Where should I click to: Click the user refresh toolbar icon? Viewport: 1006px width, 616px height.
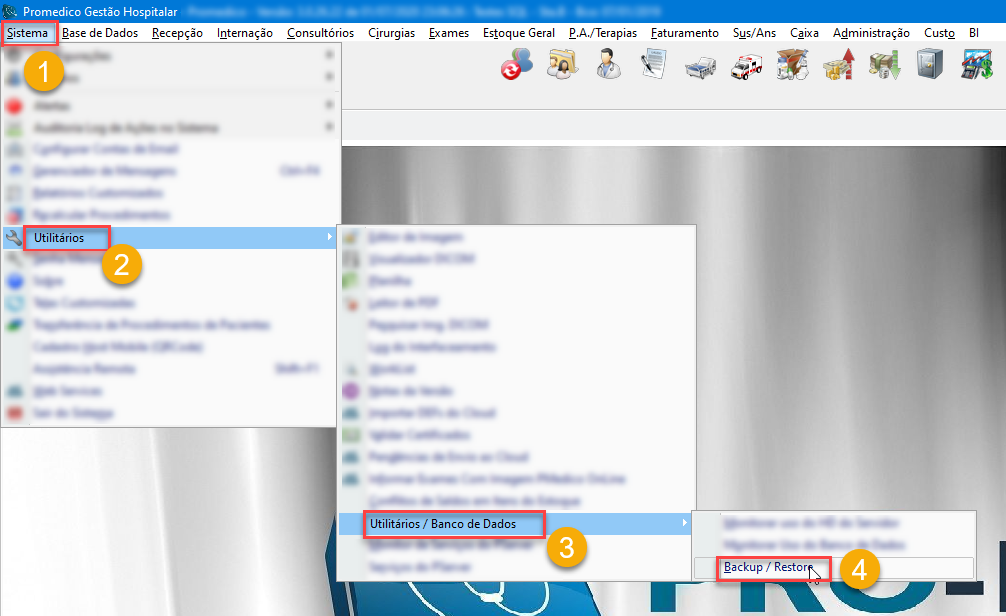click(x=517, y=67)
